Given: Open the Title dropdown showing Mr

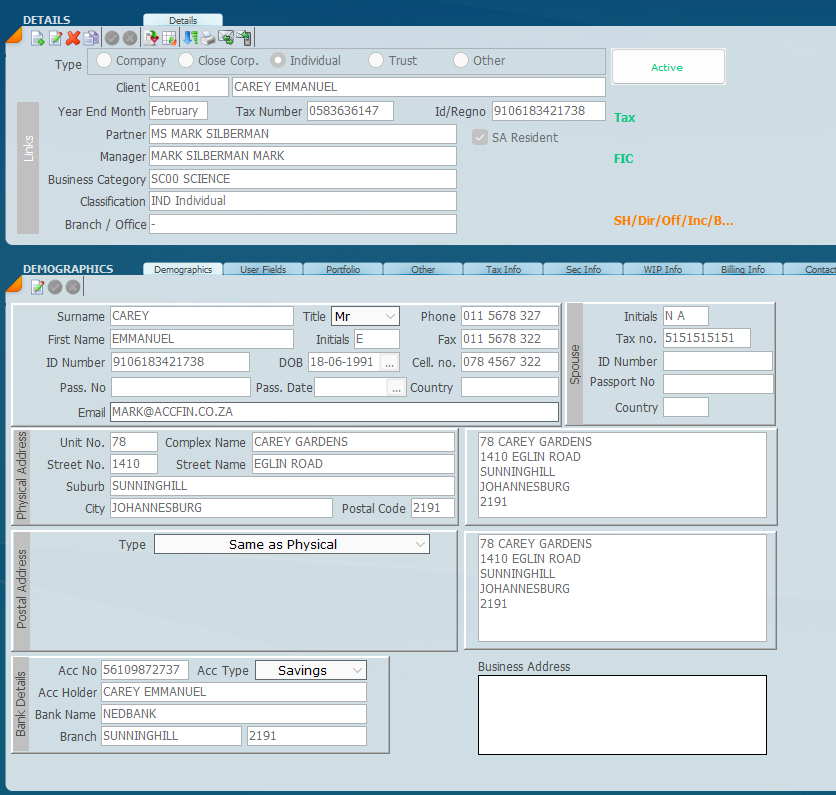Looking at the screenshot, I should click(x=365, y=316).
